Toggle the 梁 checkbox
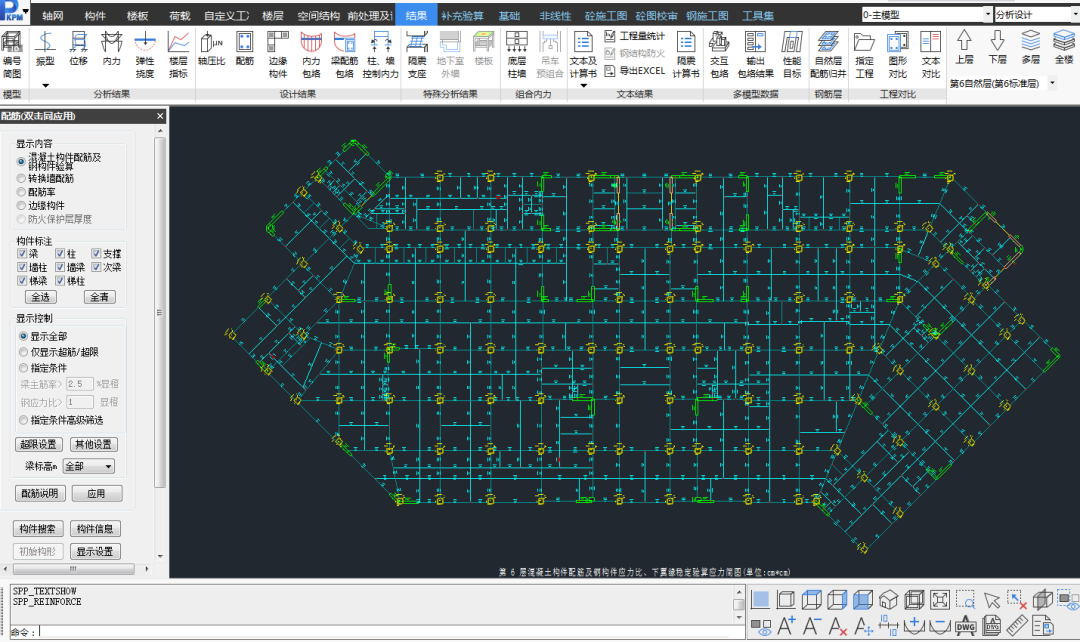The image size is (1080, 642). (x=22, y=253)
